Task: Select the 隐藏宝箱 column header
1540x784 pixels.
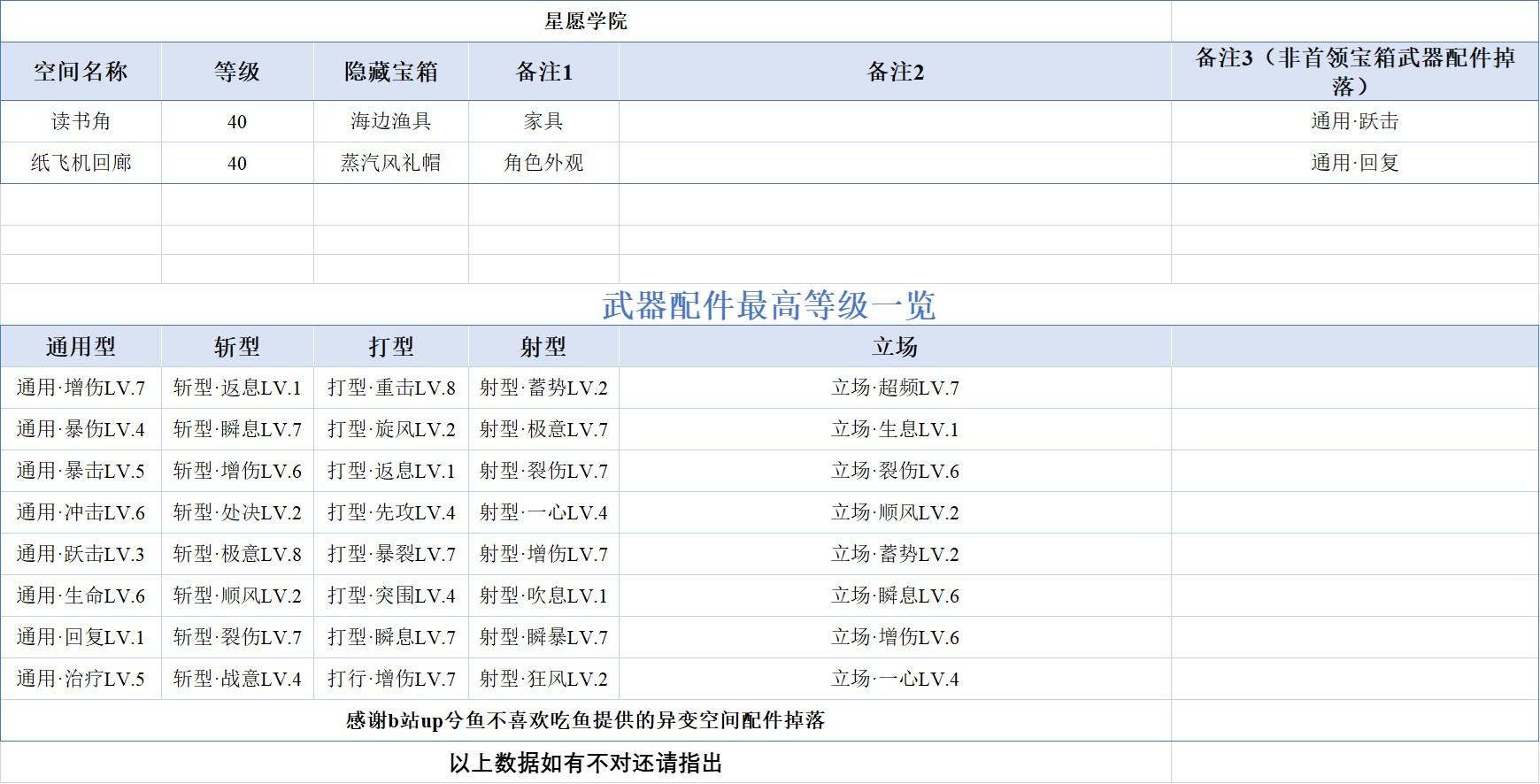Action: click(390, 72)
